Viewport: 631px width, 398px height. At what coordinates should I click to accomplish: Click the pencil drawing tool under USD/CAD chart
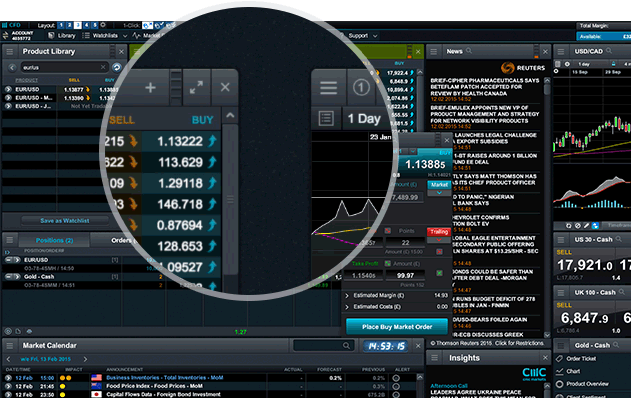[x=587, y=226]
